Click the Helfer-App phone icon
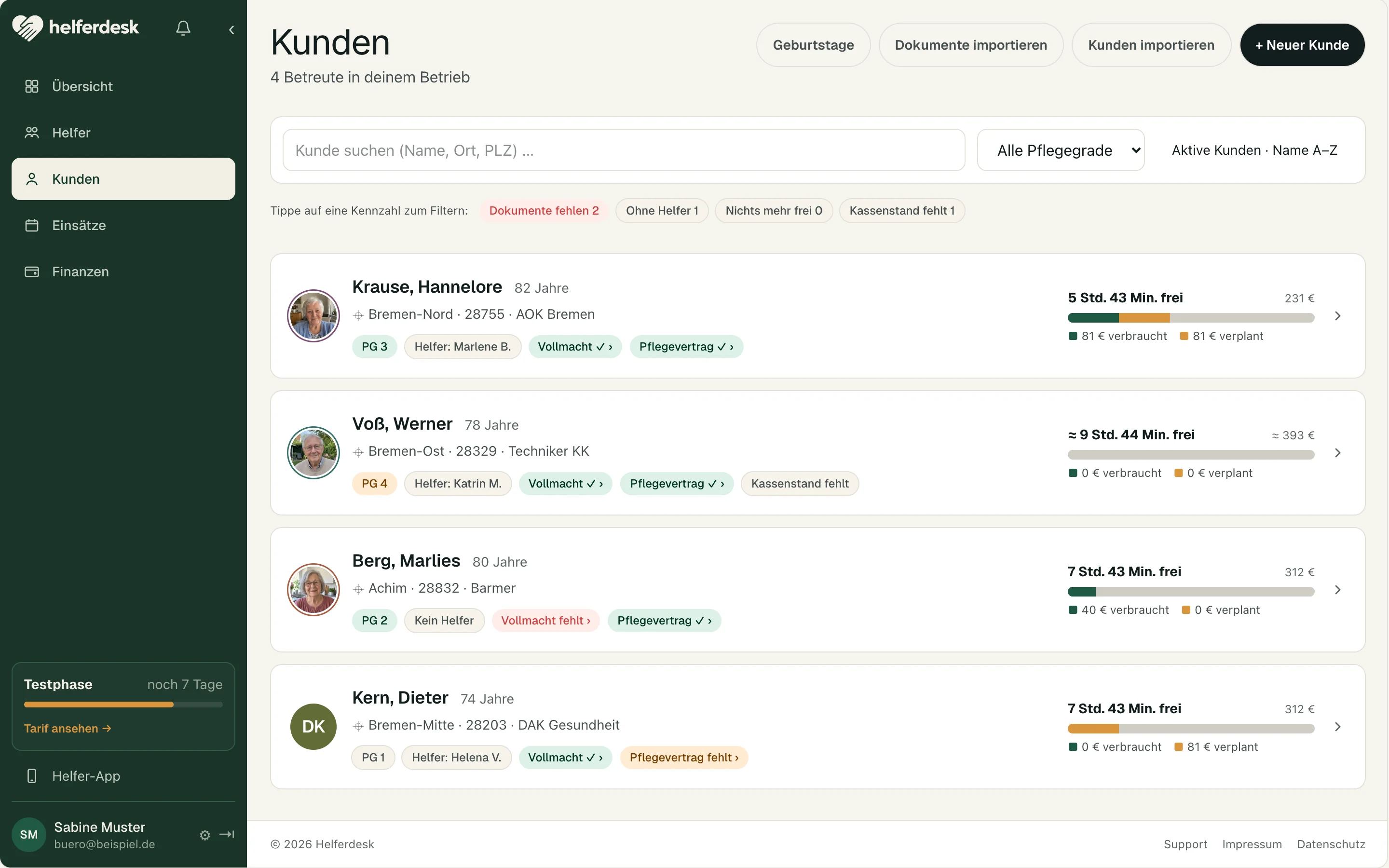Screen dimensions: 1389x868 (31, 776)
